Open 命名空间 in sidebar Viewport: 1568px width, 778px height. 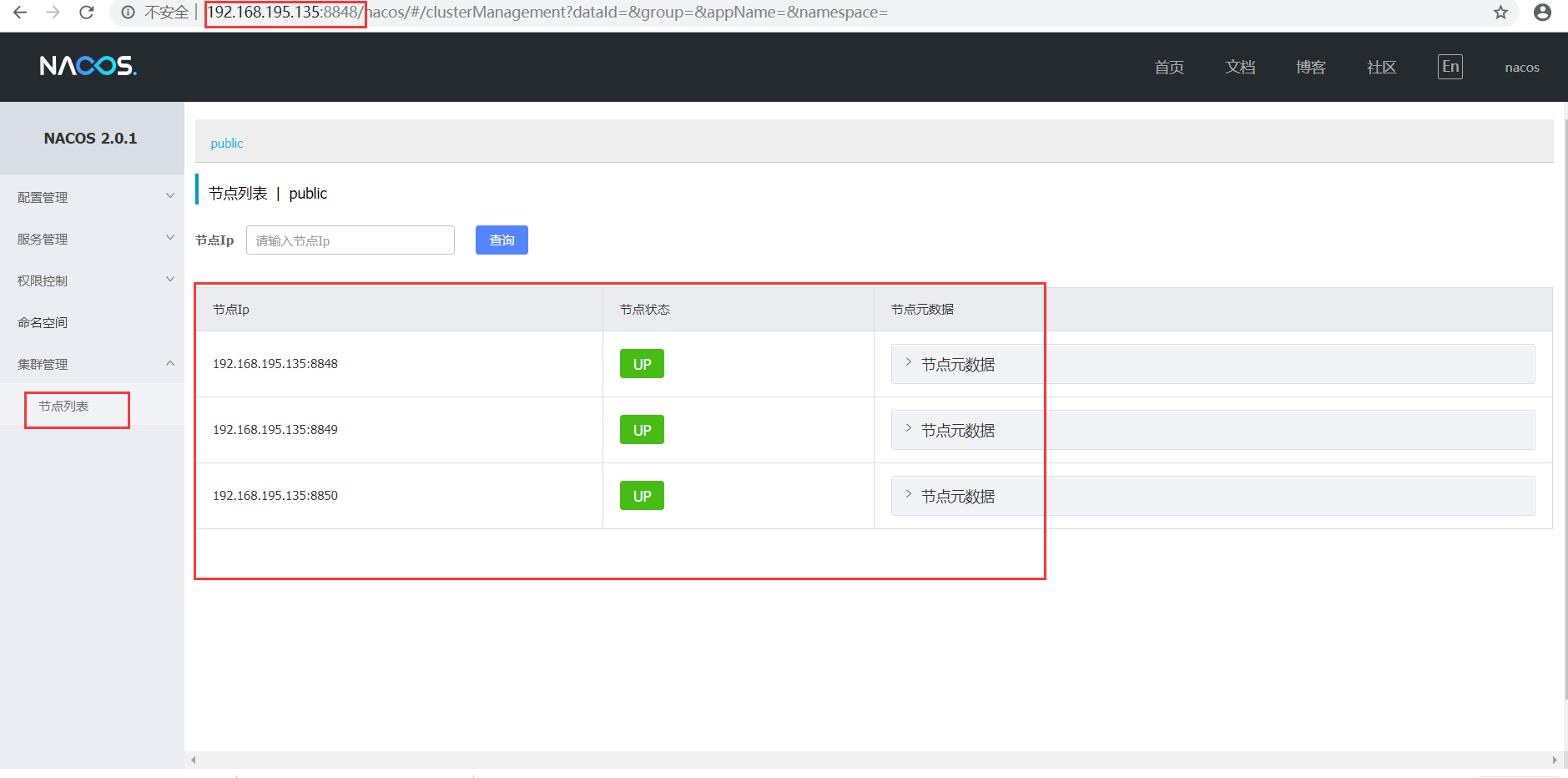[92, 322]
